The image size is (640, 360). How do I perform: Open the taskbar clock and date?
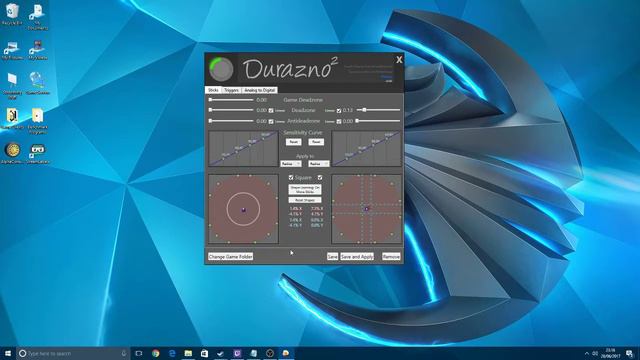pos(610,353)
